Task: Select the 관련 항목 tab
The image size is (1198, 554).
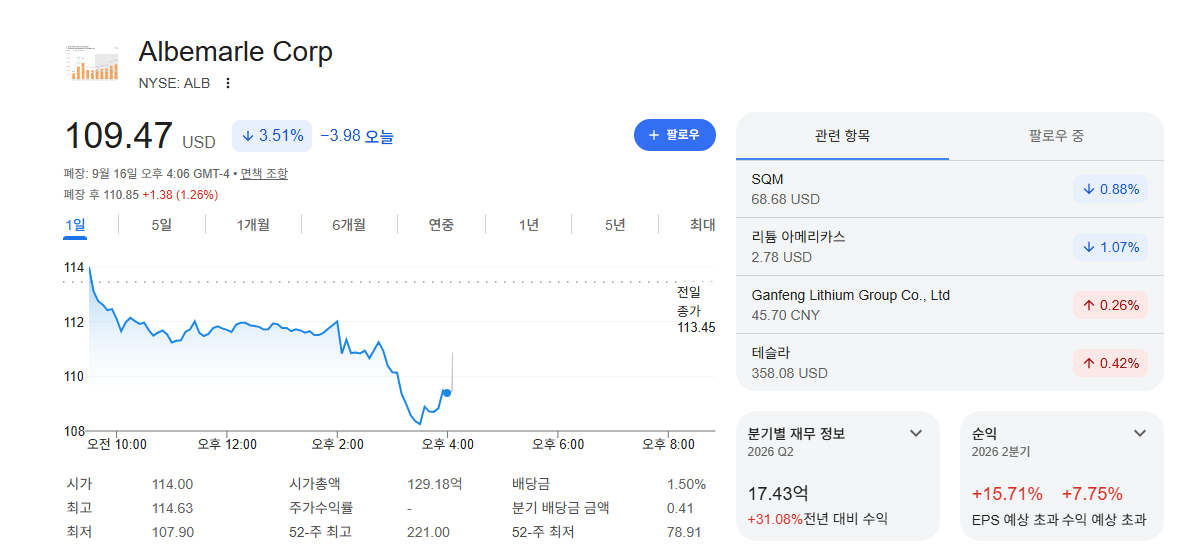Action: click(x=842, y=136)
